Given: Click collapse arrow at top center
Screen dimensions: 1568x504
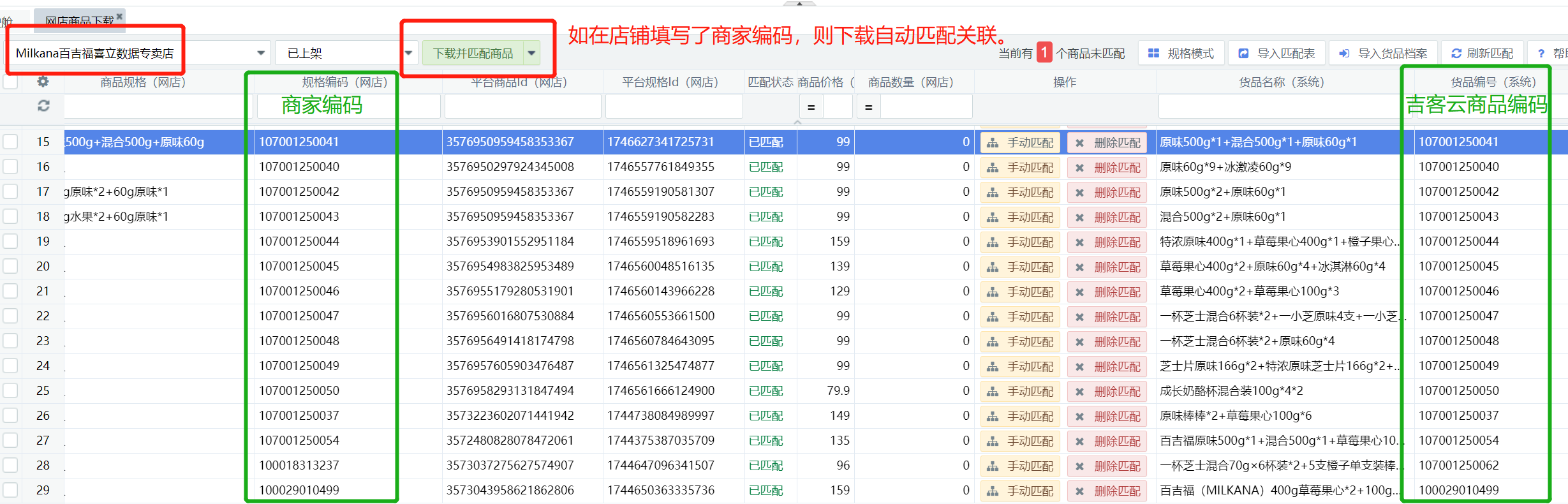Looking at the screenshot, I should click(799, 3).
